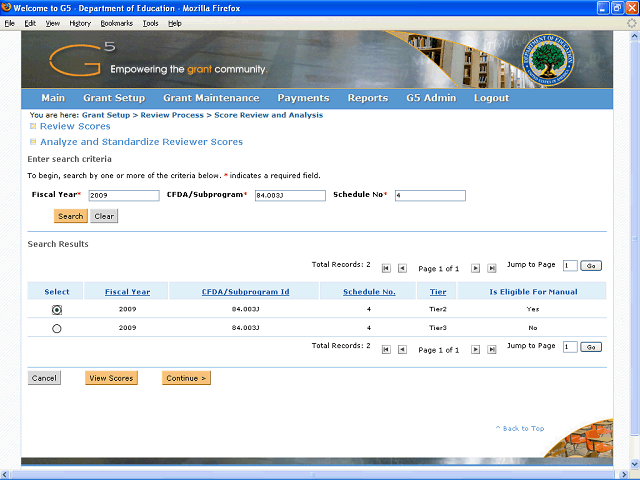The width and height of the screenshot is (640, 480).
Task: Click the Department of Education seal
Action: tap(548, 60)
